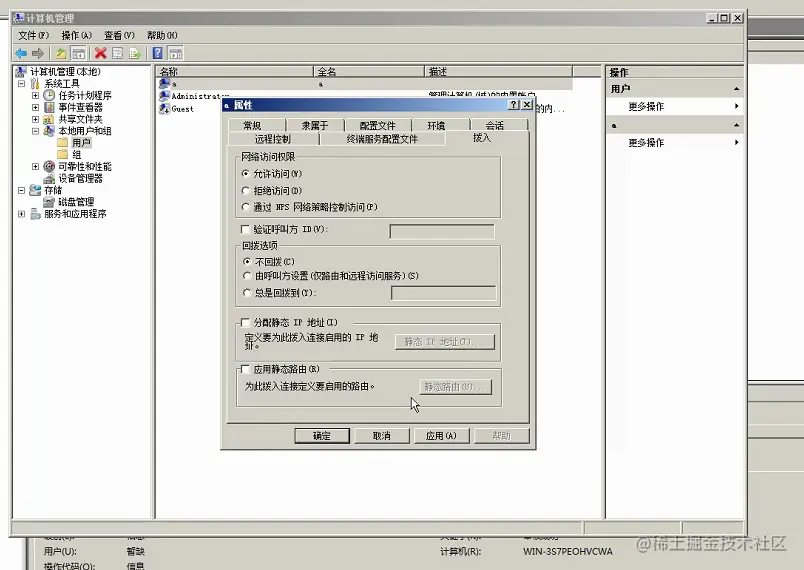
Task: Collapse the 本地用户和组 tree node
Action: click(35, 131)
